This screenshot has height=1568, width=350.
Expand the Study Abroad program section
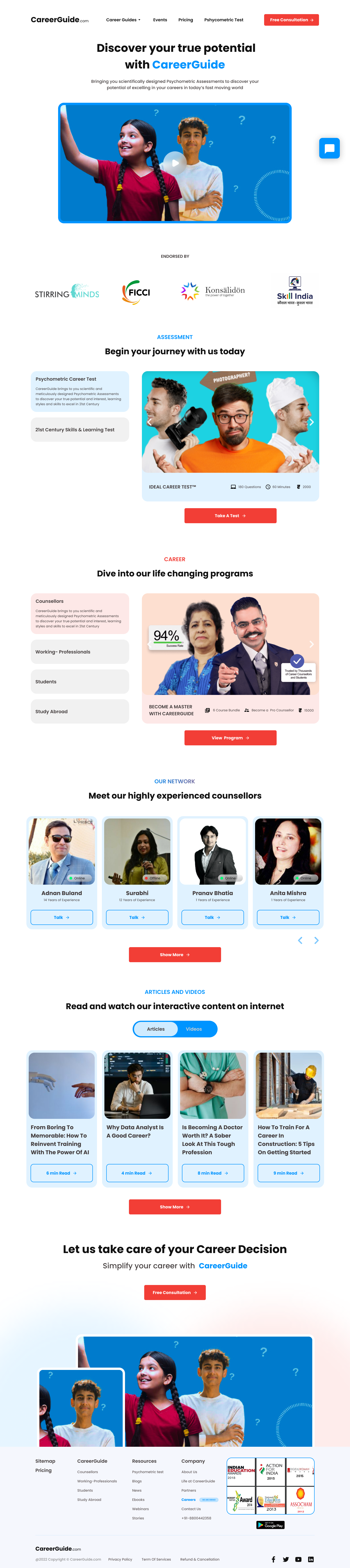coord(80,711)
